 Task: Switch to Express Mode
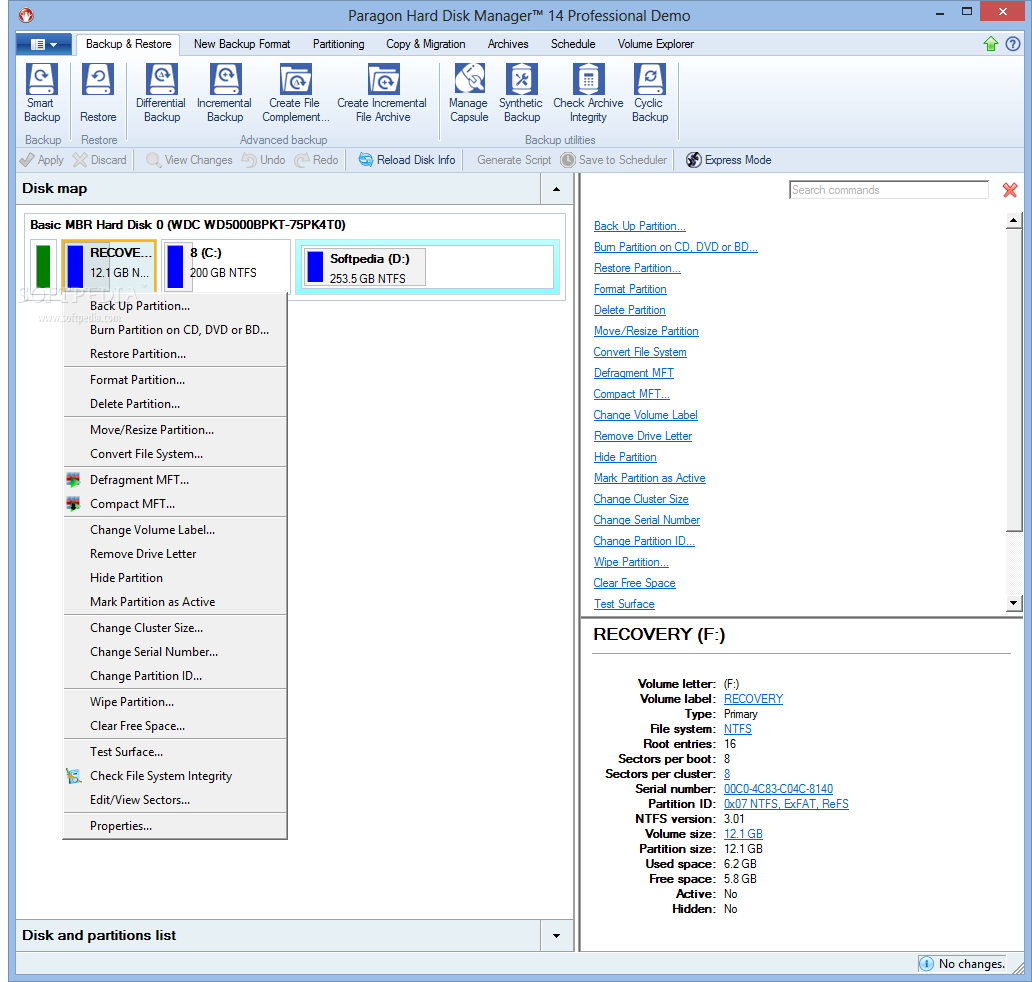click(729, 160)
